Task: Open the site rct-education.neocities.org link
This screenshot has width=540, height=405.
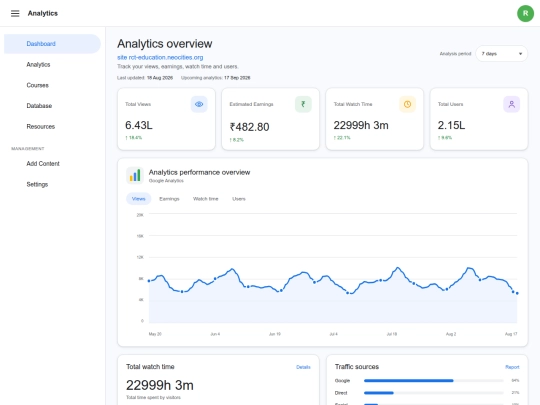Action: 160,58
